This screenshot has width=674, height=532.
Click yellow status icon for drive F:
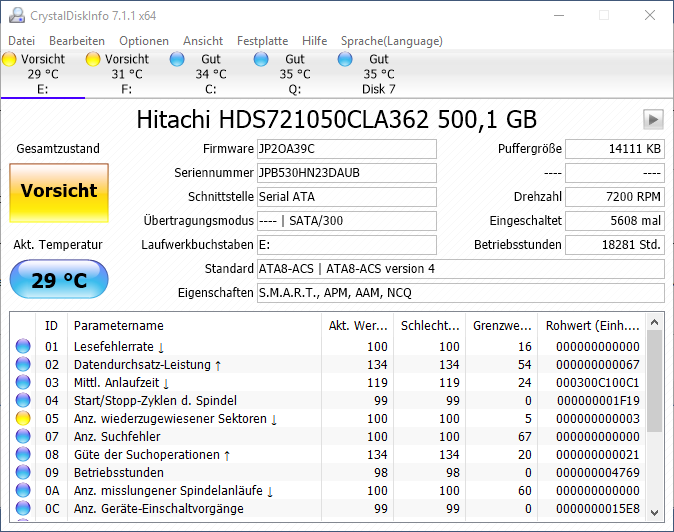[x=93, y=59]
